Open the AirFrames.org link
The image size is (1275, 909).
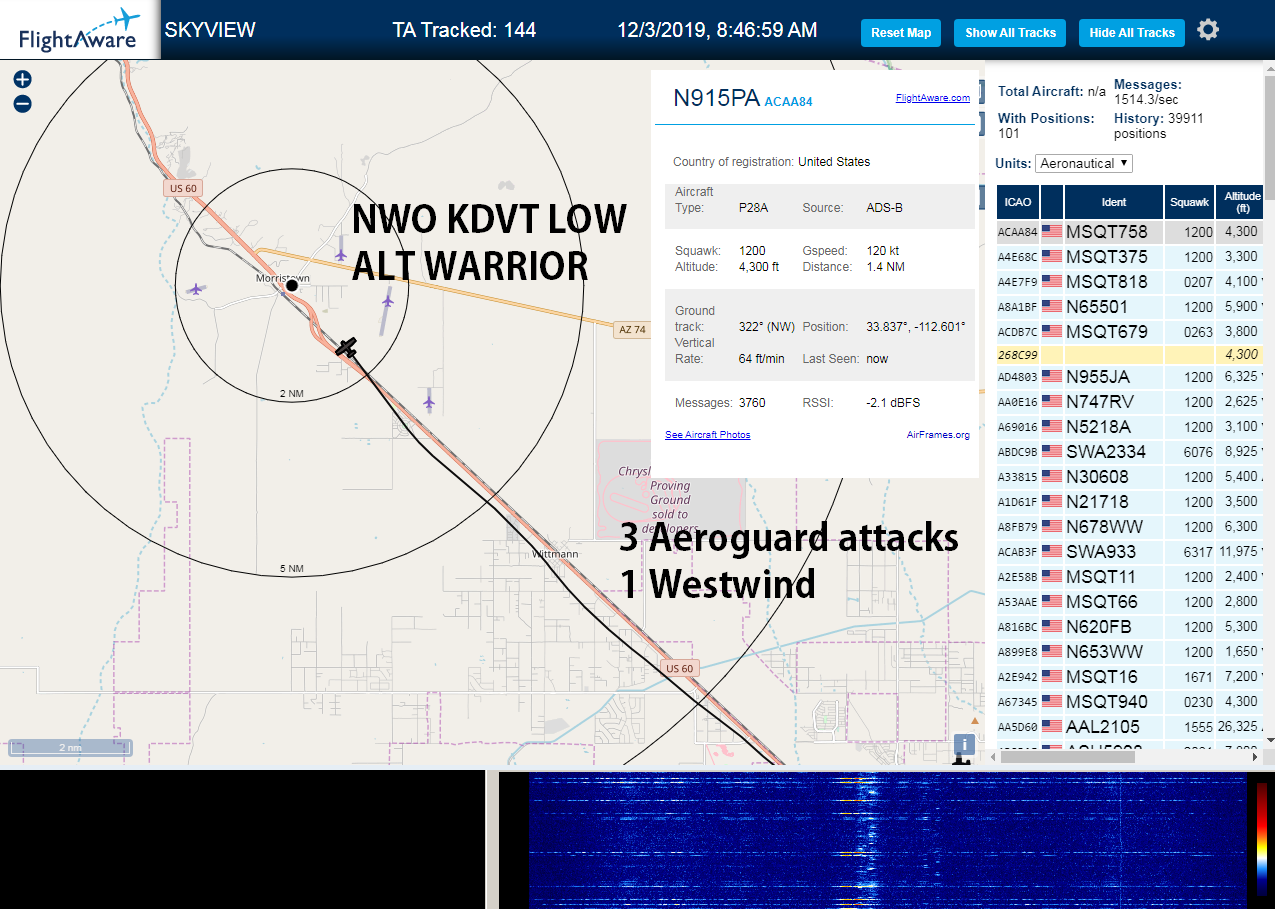(938, 435)
